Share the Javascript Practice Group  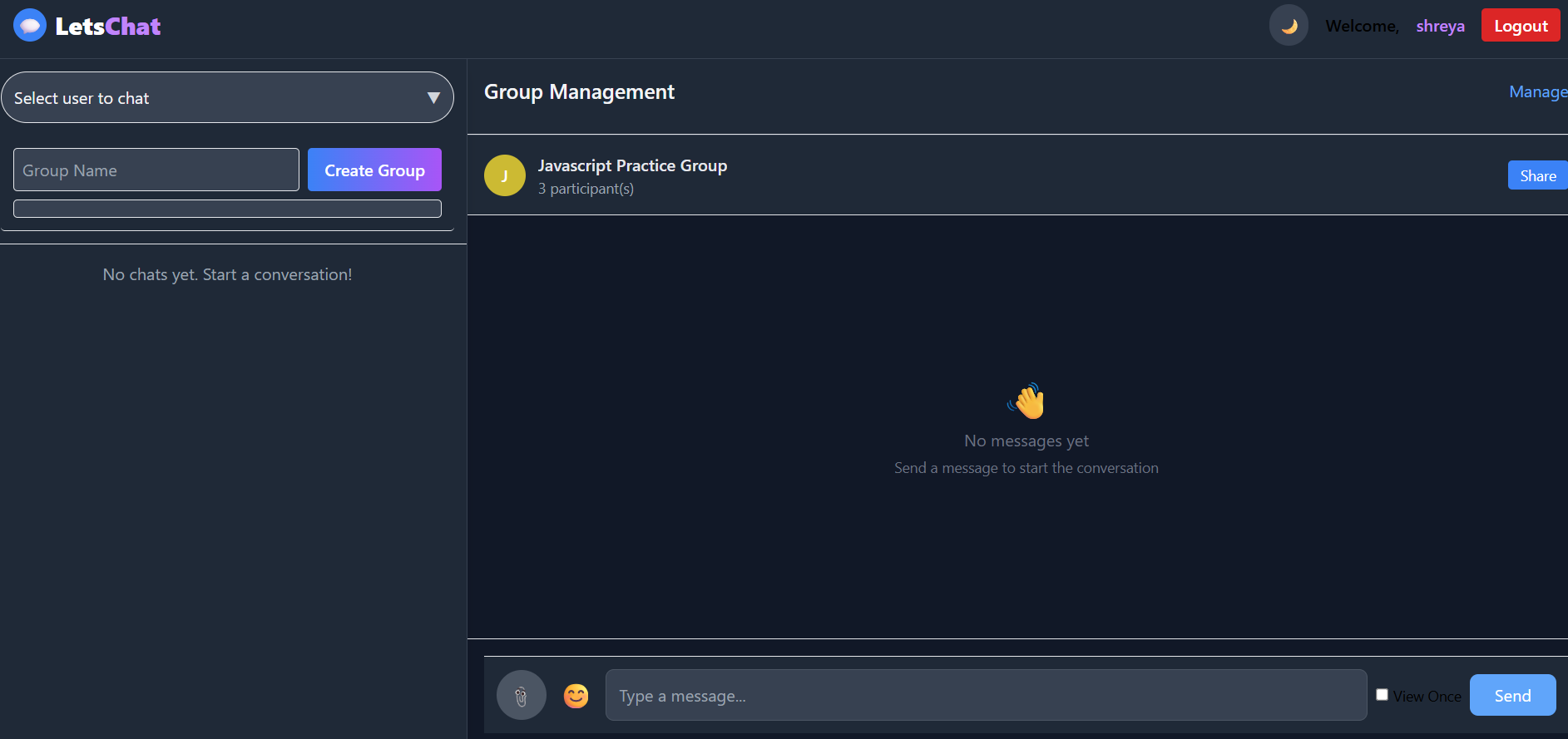[x=1537, y=175]
